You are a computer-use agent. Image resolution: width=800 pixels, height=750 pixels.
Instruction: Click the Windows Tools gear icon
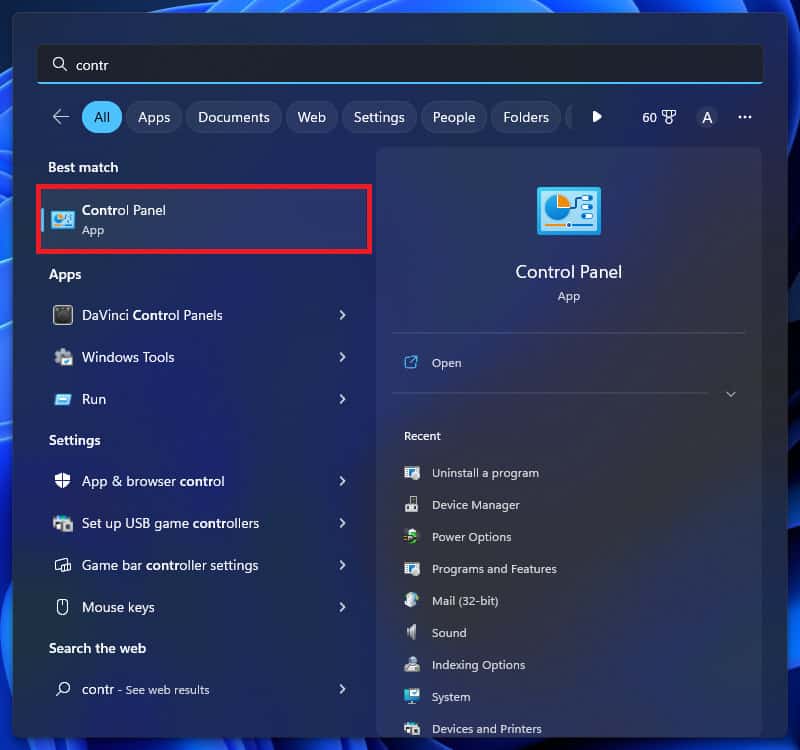click(63, 357)
